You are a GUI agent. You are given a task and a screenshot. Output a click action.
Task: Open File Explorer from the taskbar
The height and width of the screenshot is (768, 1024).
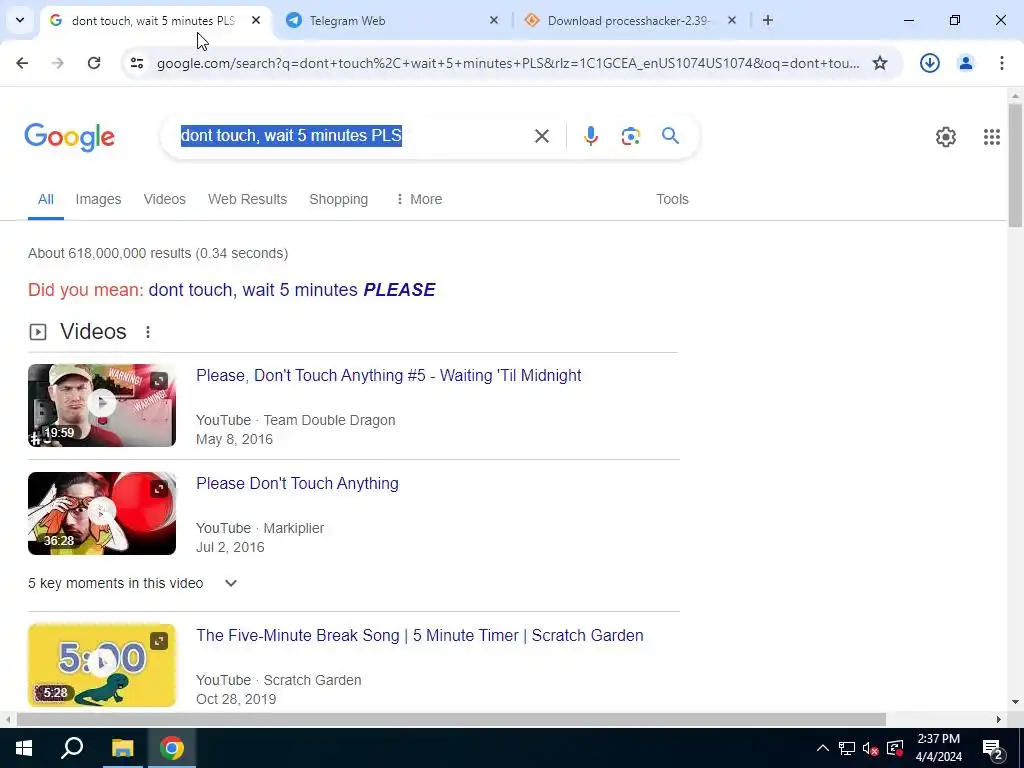coord(122,748)
